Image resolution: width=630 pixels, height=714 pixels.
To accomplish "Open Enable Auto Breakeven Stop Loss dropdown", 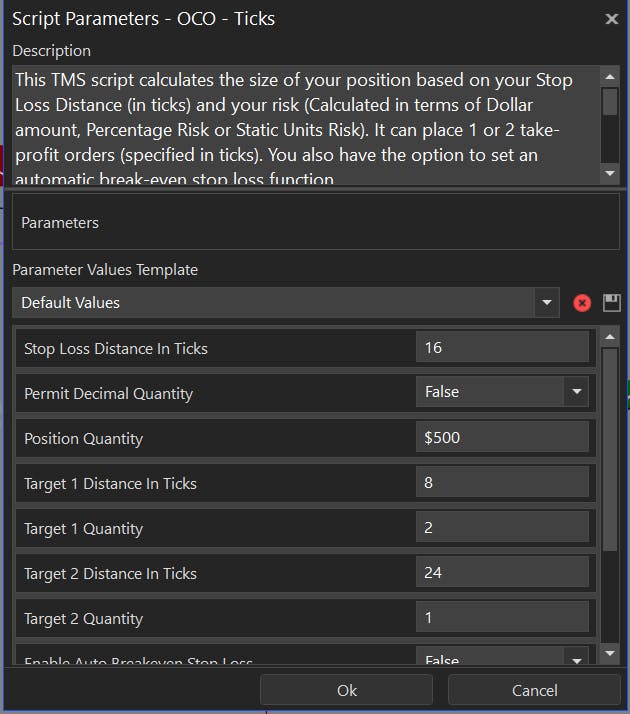I will pyautogui.click(x=576, y=659).
